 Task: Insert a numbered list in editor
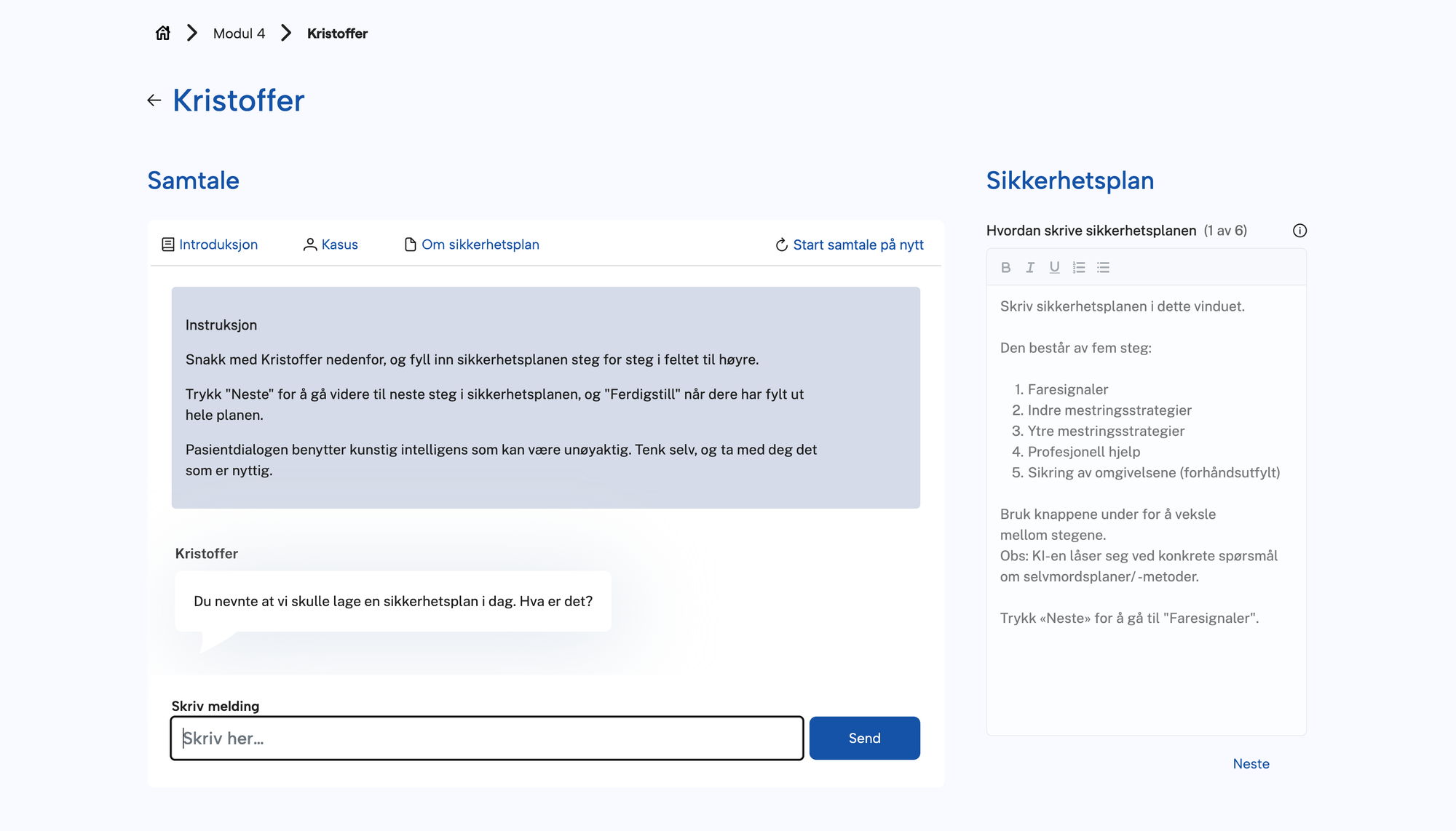[1079, 268]
